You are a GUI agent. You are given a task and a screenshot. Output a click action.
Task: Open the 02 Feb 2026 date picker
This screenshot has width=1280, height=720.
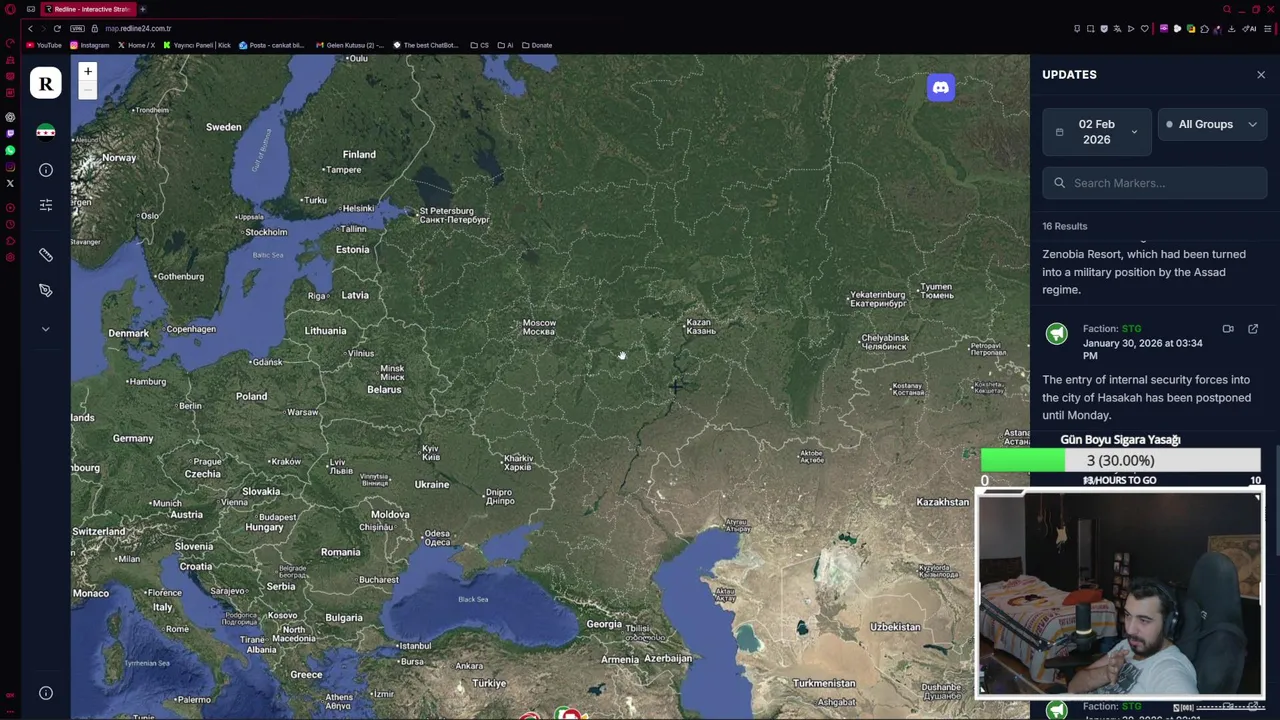[1097, 132]
